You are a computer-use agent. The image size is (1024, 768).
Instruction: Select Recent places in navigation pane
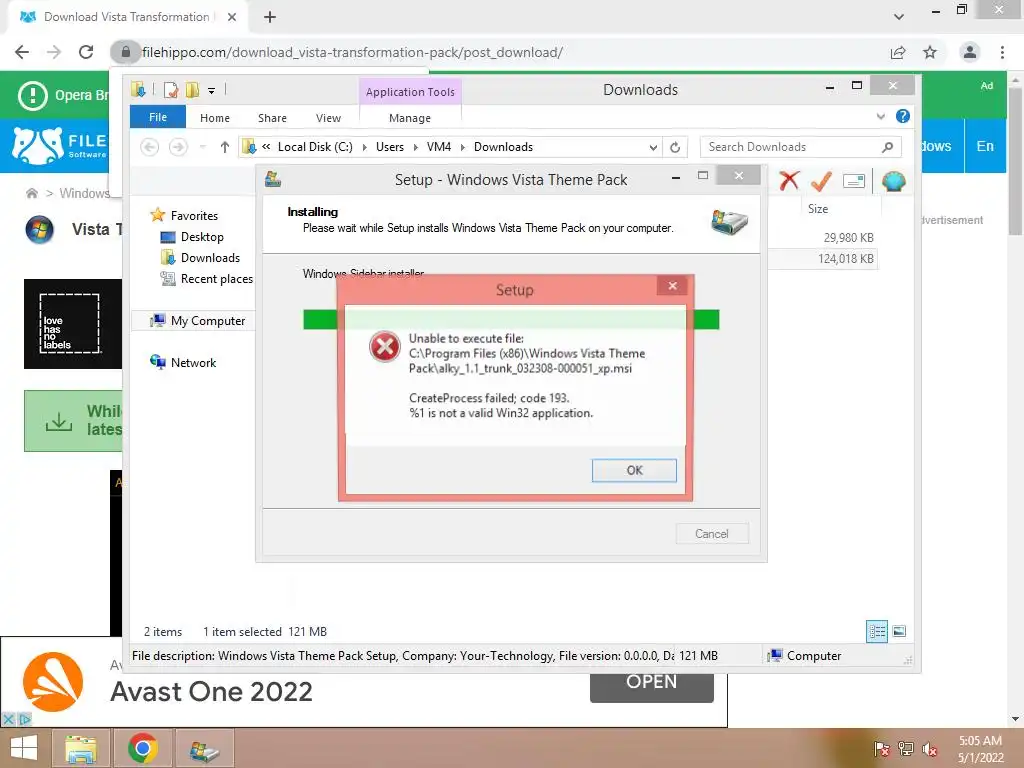pos(216,279)
